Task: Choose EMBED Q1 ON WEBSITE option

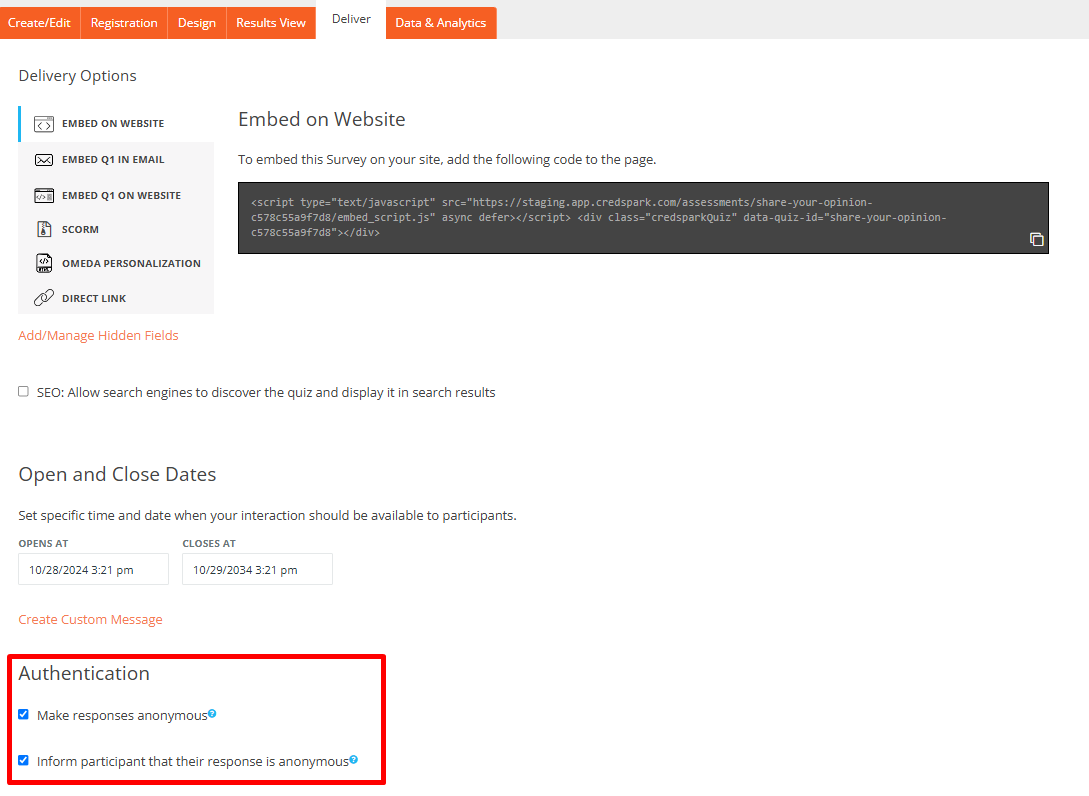Action: 117,196
